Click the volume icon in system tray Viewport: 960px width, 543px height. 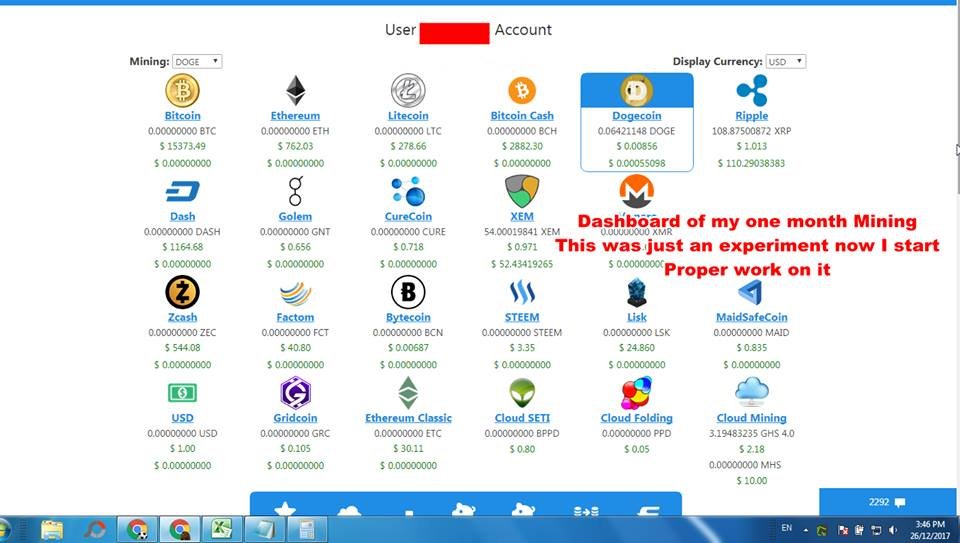pos(893,530)
